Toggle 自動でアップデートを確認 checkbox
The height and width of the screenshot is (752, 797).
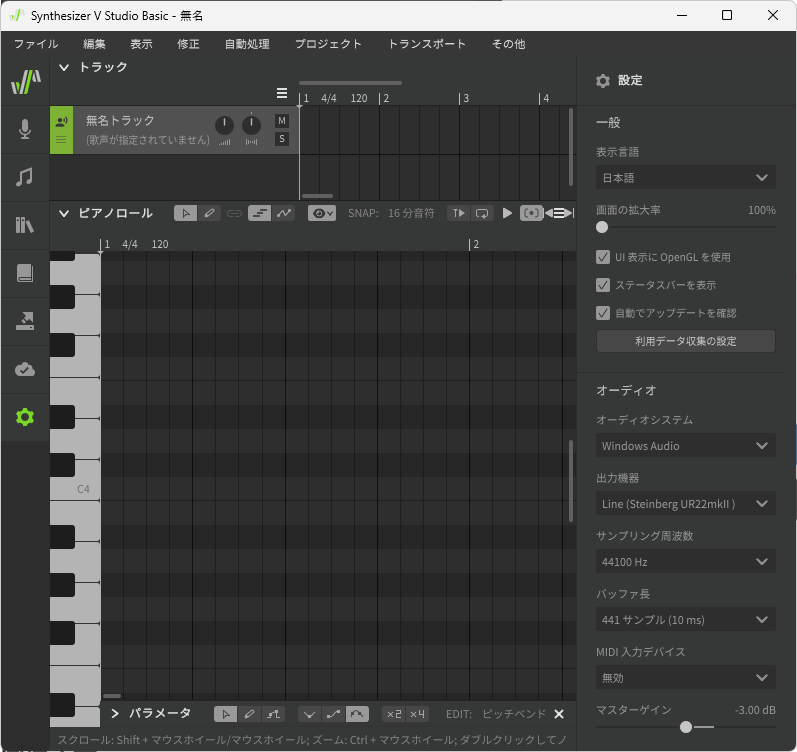click(603, 313)
